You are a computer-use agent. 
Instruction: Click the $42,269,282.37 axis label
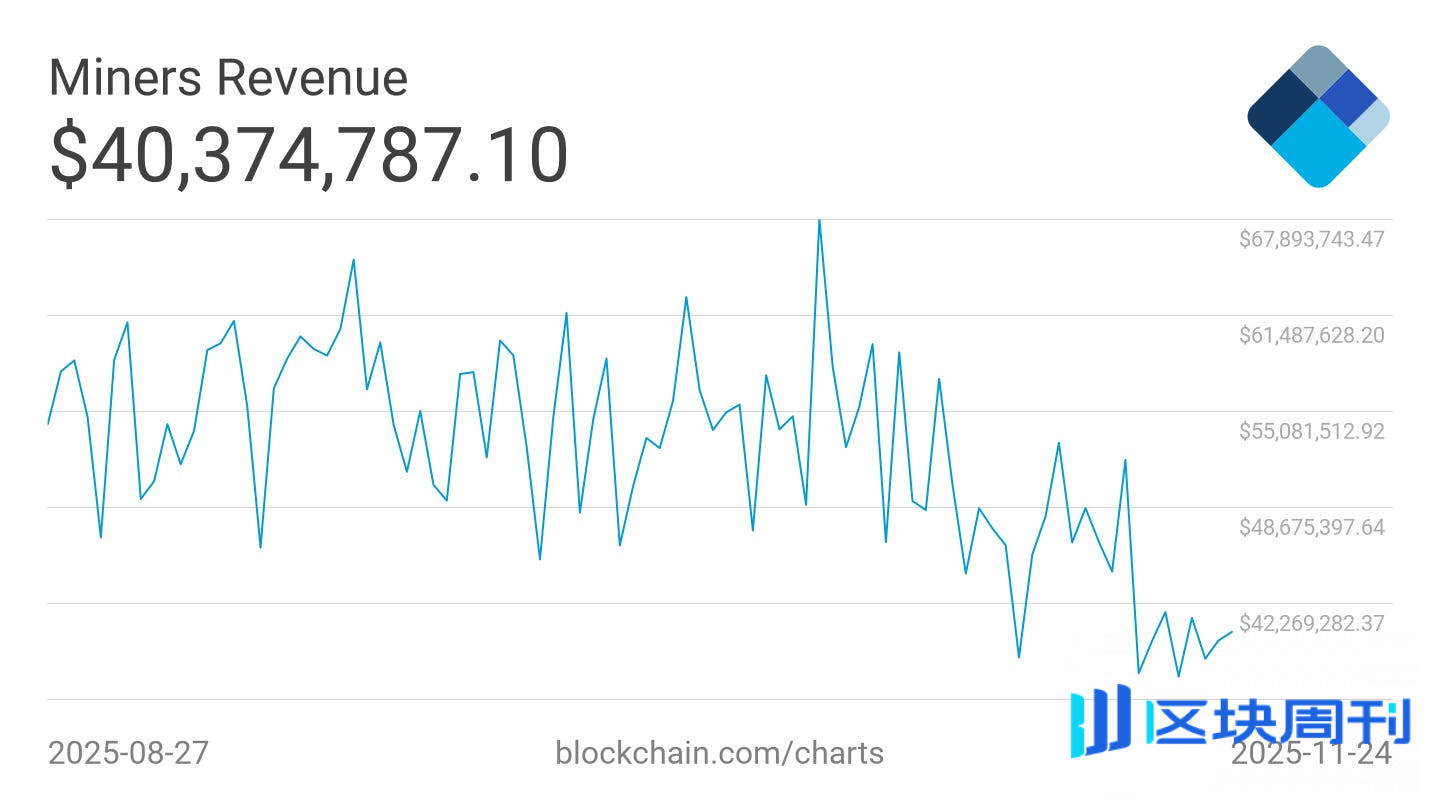(1311, 623)
